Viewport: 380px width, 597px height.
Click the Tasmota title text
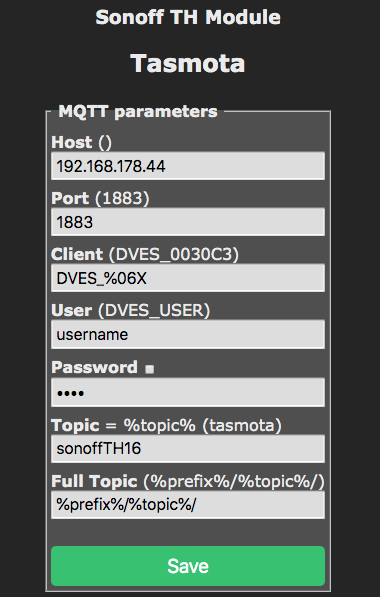click(x=188, y=63)
